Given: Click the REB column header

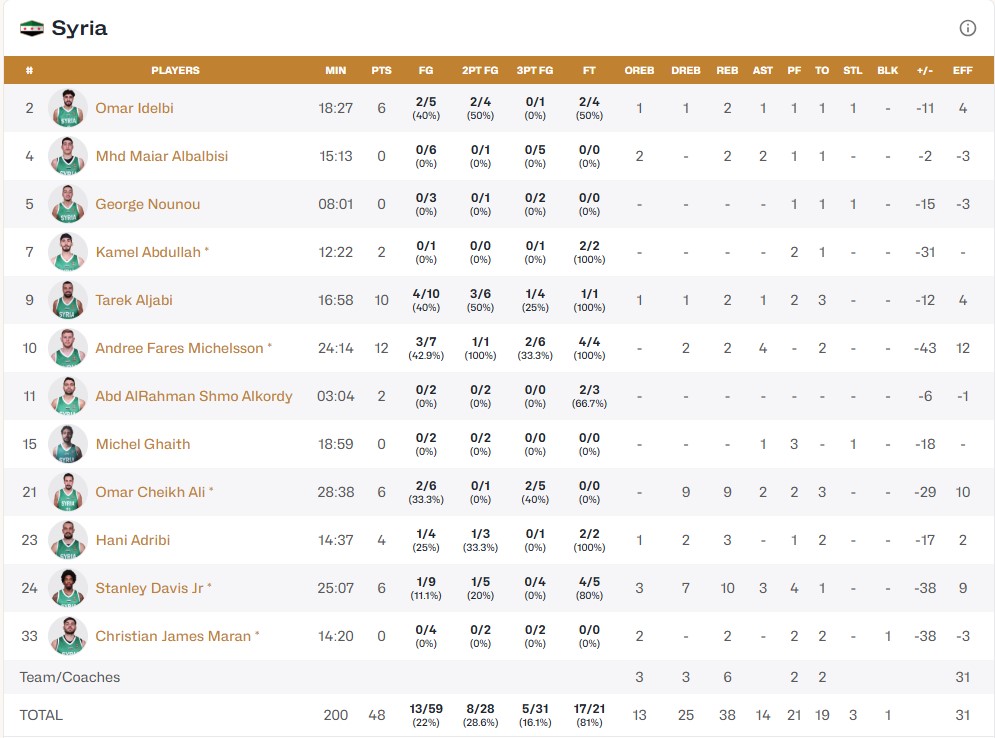Looking at the screenshot, I should [x=727, y=71].
